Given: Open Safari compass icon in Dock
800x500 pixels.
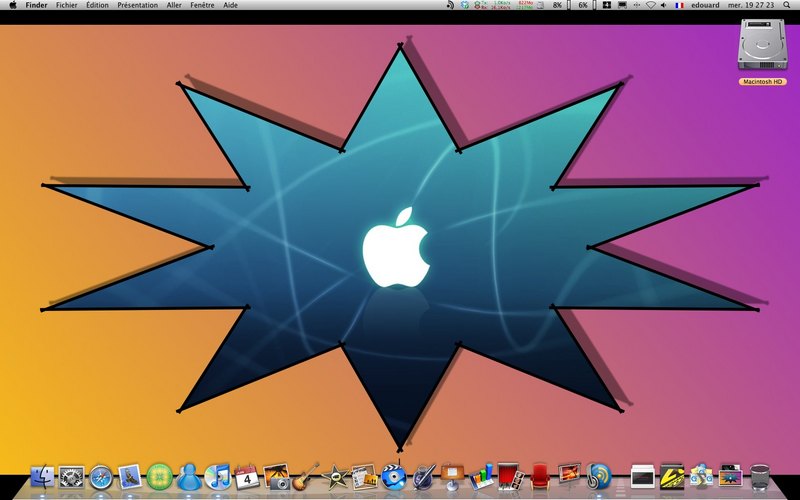Looking at the screenshot, I should click(101, 478).
